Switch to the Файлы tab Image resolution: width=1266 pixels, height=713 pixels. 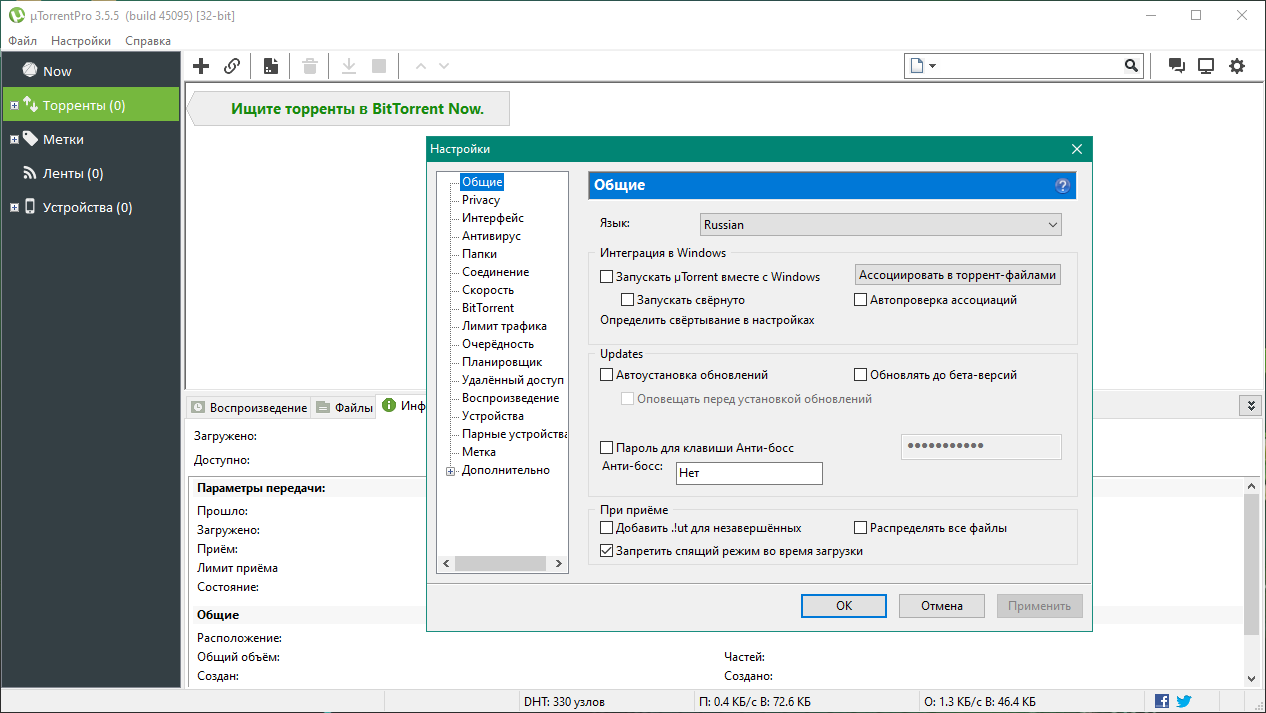pos(343,407)
